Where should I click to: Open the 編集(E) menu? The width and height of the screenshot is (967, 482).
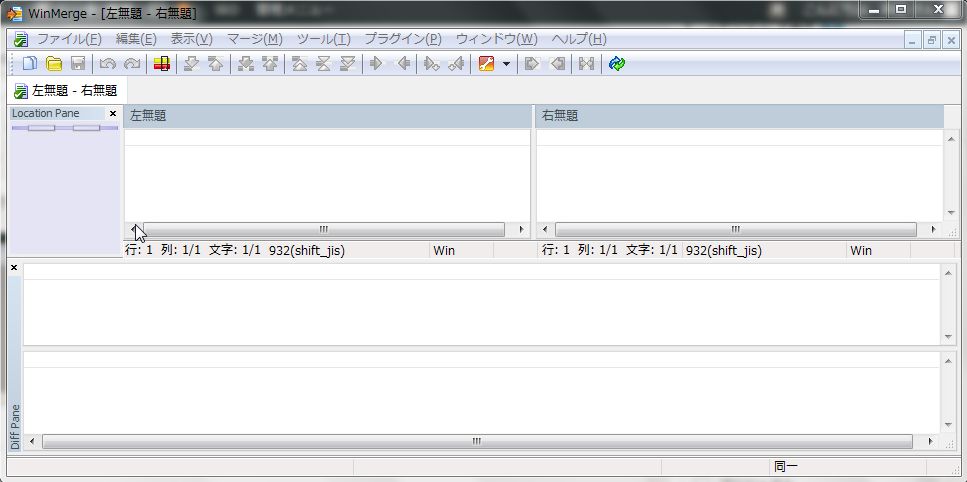coord(136,39)
